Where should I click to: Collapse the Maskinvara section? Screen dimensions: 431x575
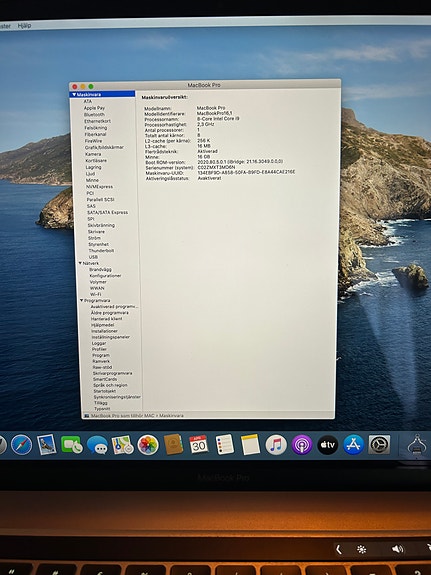(x=74, y=94)
